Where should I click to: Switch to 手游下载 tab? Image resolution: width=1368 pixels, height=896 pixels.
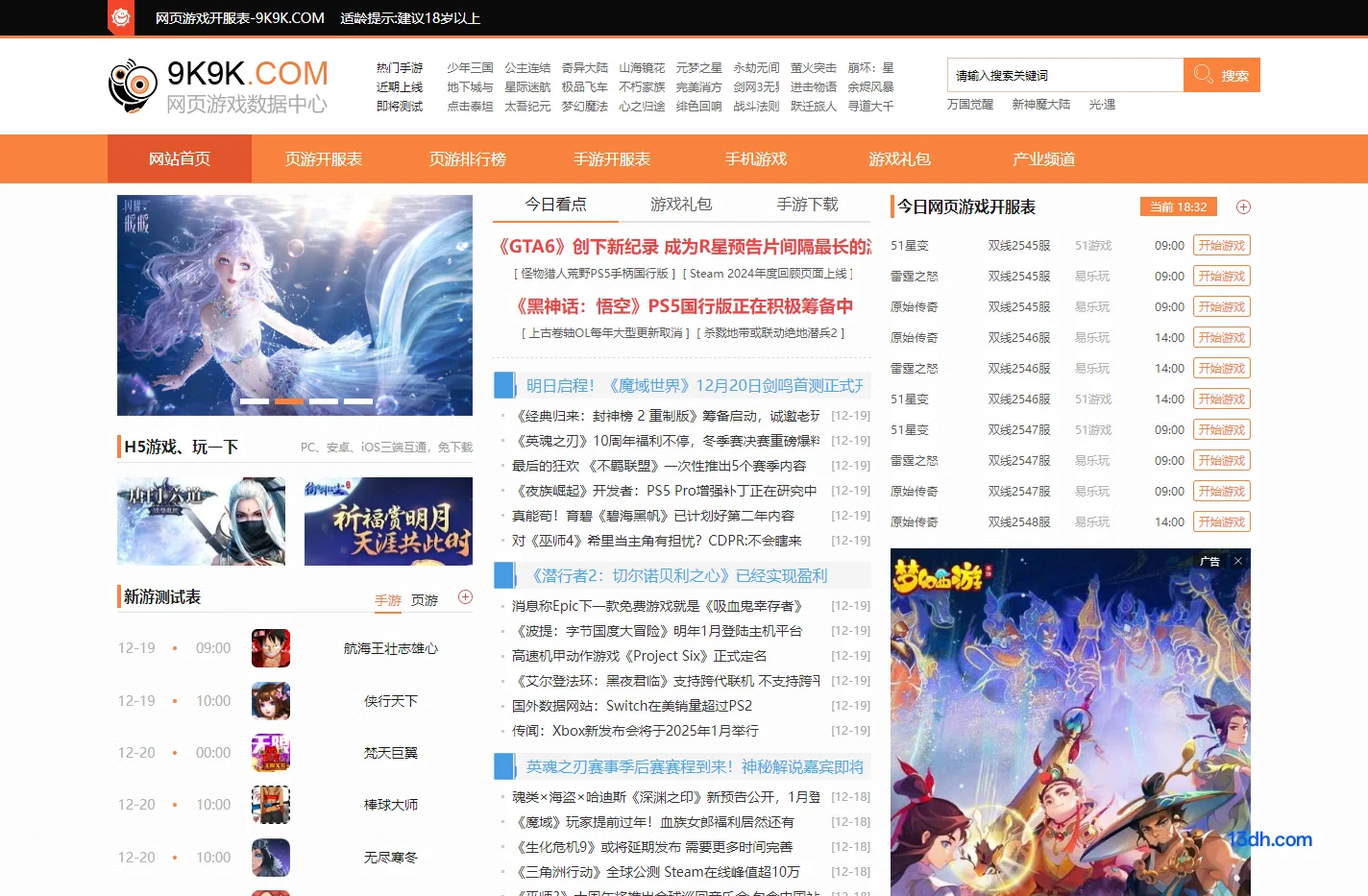(x=807, y=205)
